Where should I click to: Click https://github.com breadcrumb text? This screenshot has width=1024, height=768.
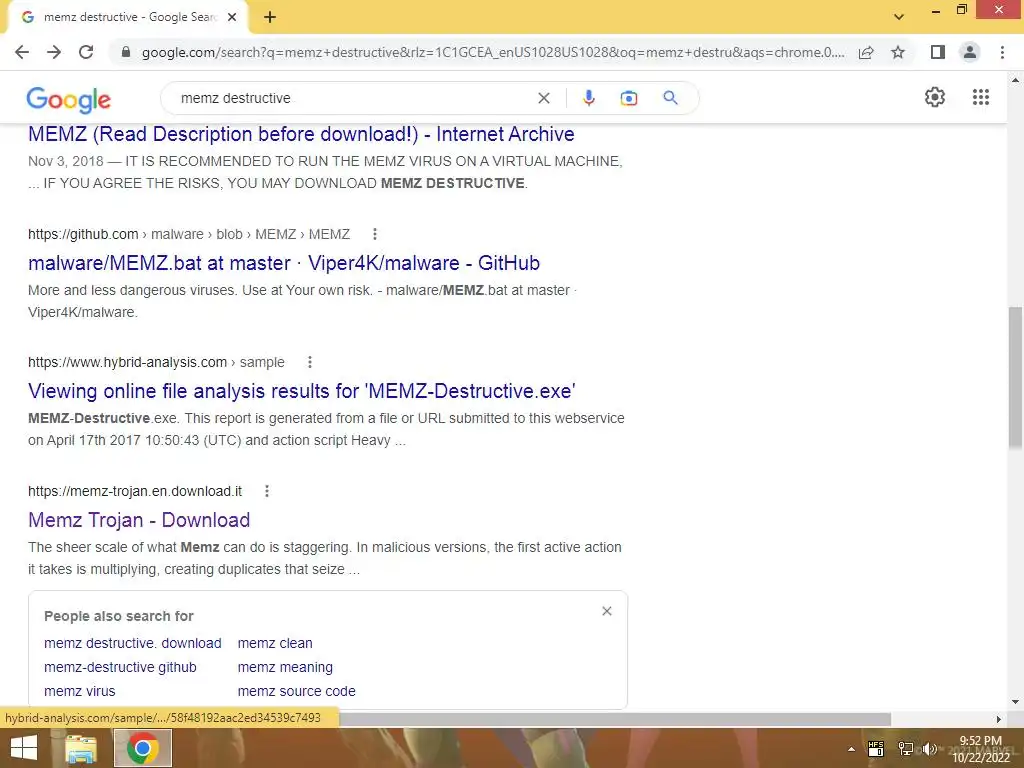coord(83,234)
